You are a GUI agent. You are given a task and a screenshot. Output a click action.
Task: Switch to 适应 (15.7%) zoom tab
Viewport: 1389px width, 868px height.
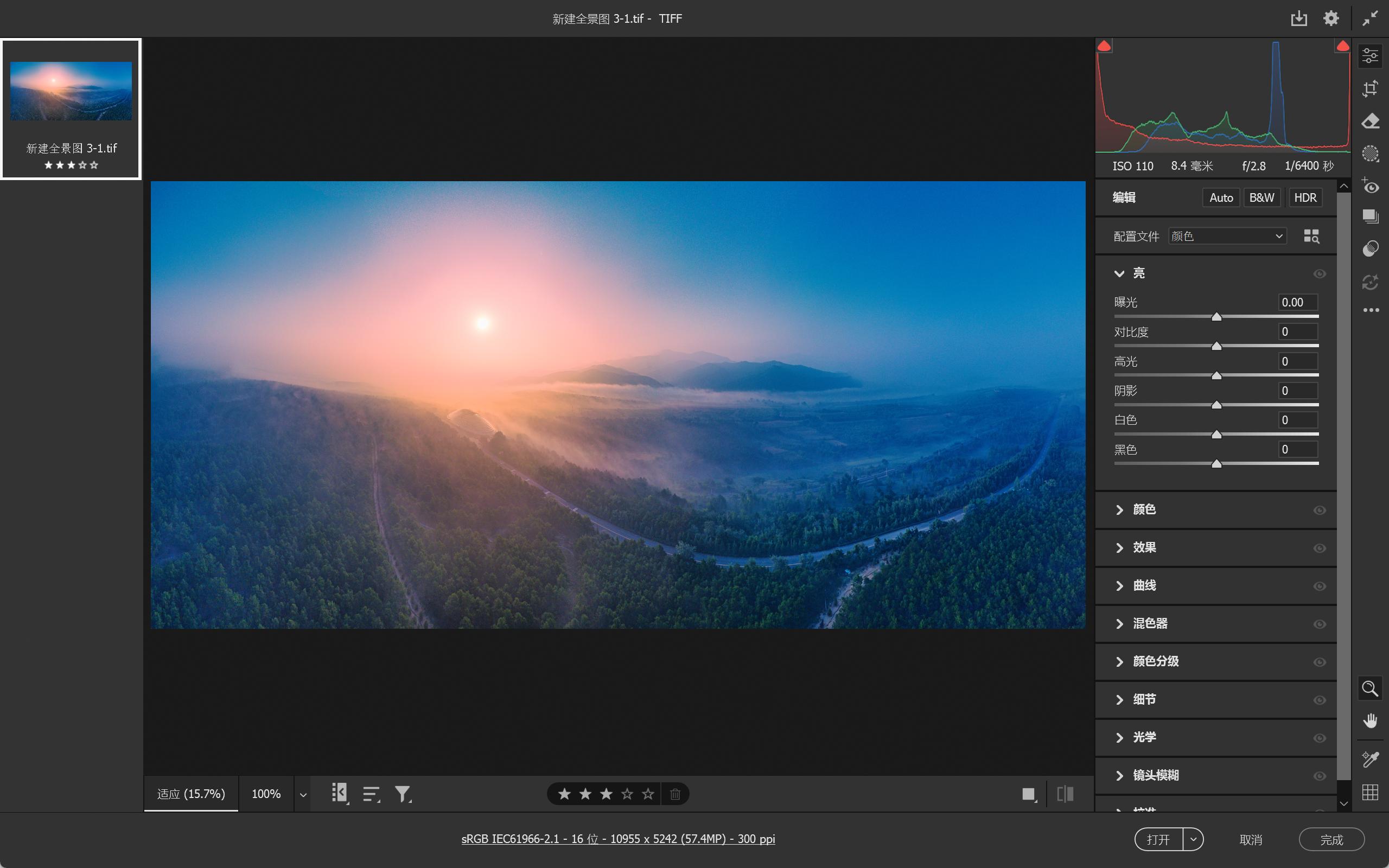pyautogui.click(x=191, y=794)
